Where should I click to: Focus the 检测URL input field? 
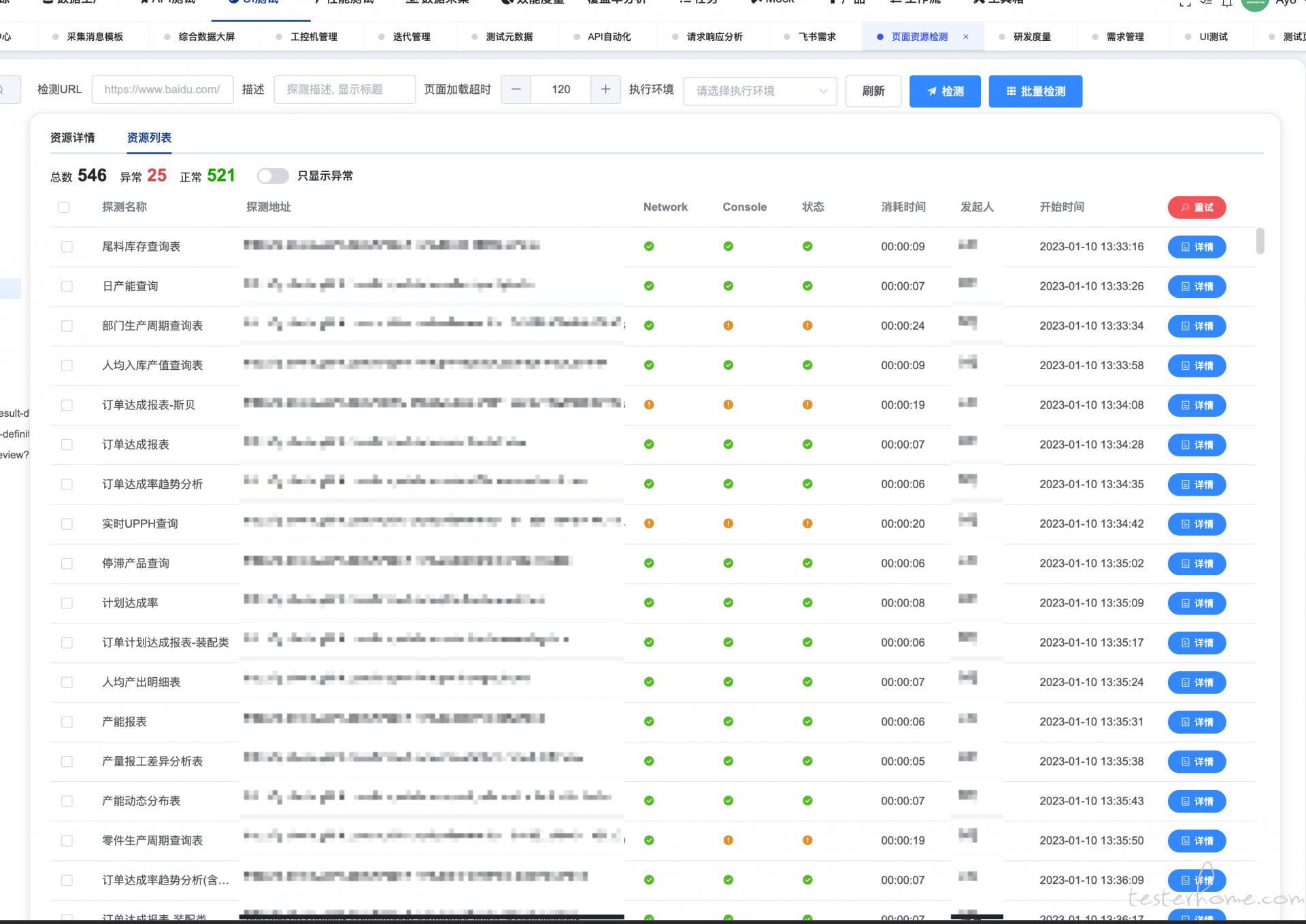pos(163,90)
